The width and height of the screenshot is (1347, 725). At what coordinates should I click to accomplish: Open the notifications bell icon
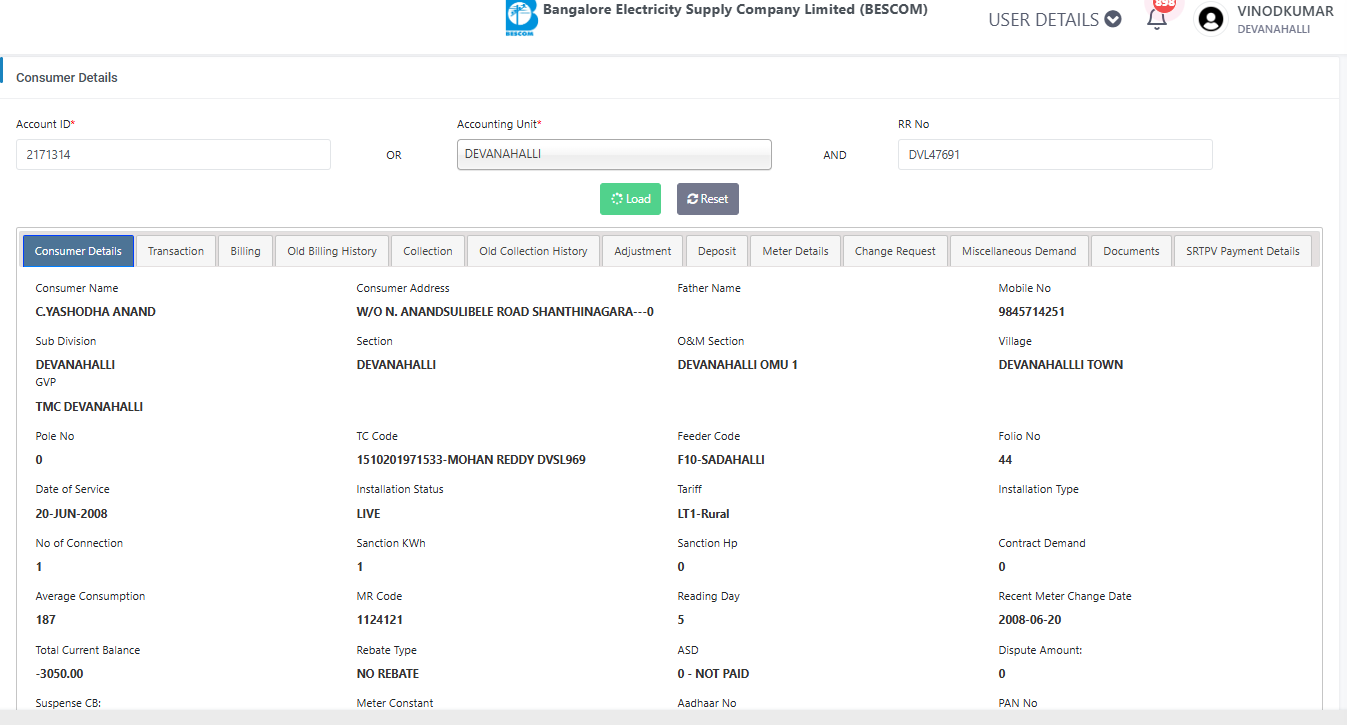(1157, 19)
